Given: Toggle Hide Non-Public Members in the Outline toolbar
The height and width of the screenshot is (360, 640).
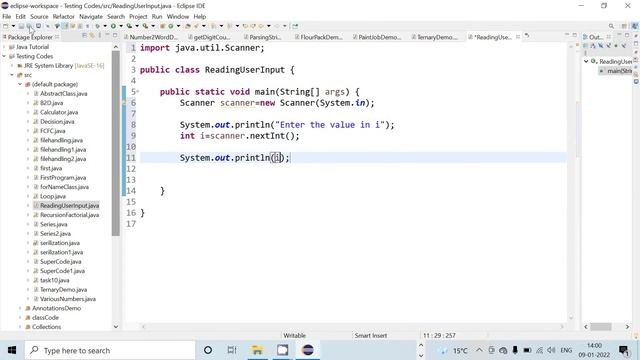Looking at the screenshot, I should pyautogui.click(x=616, y=46).
